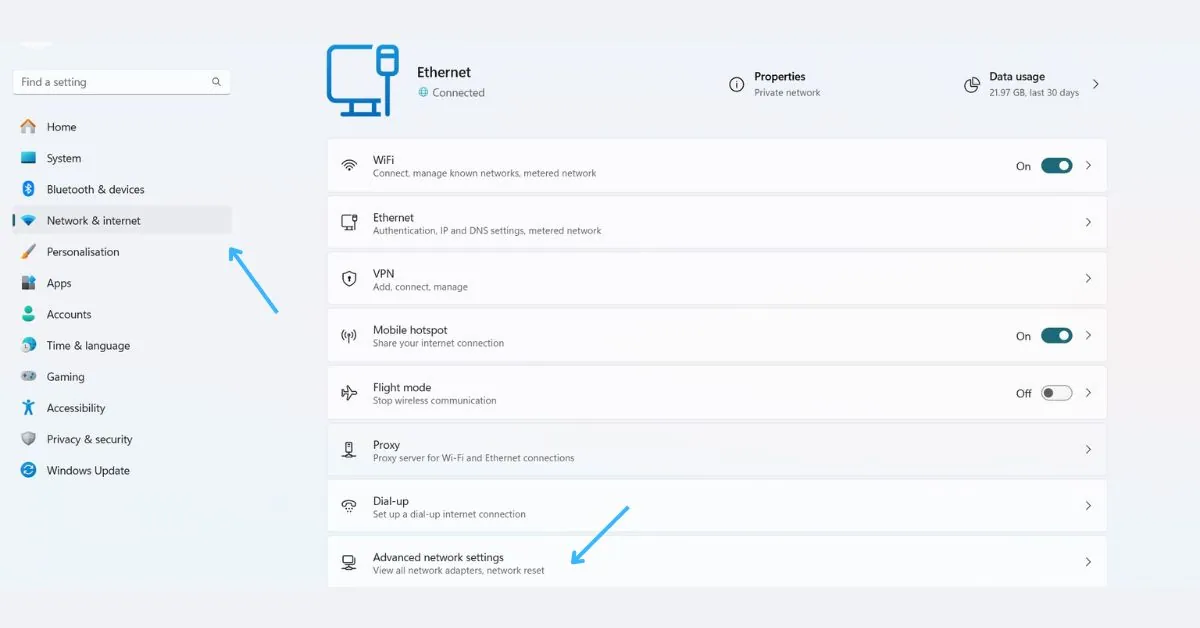
Task: Click the Advanced network settings icon
Action: pos(349,563)
